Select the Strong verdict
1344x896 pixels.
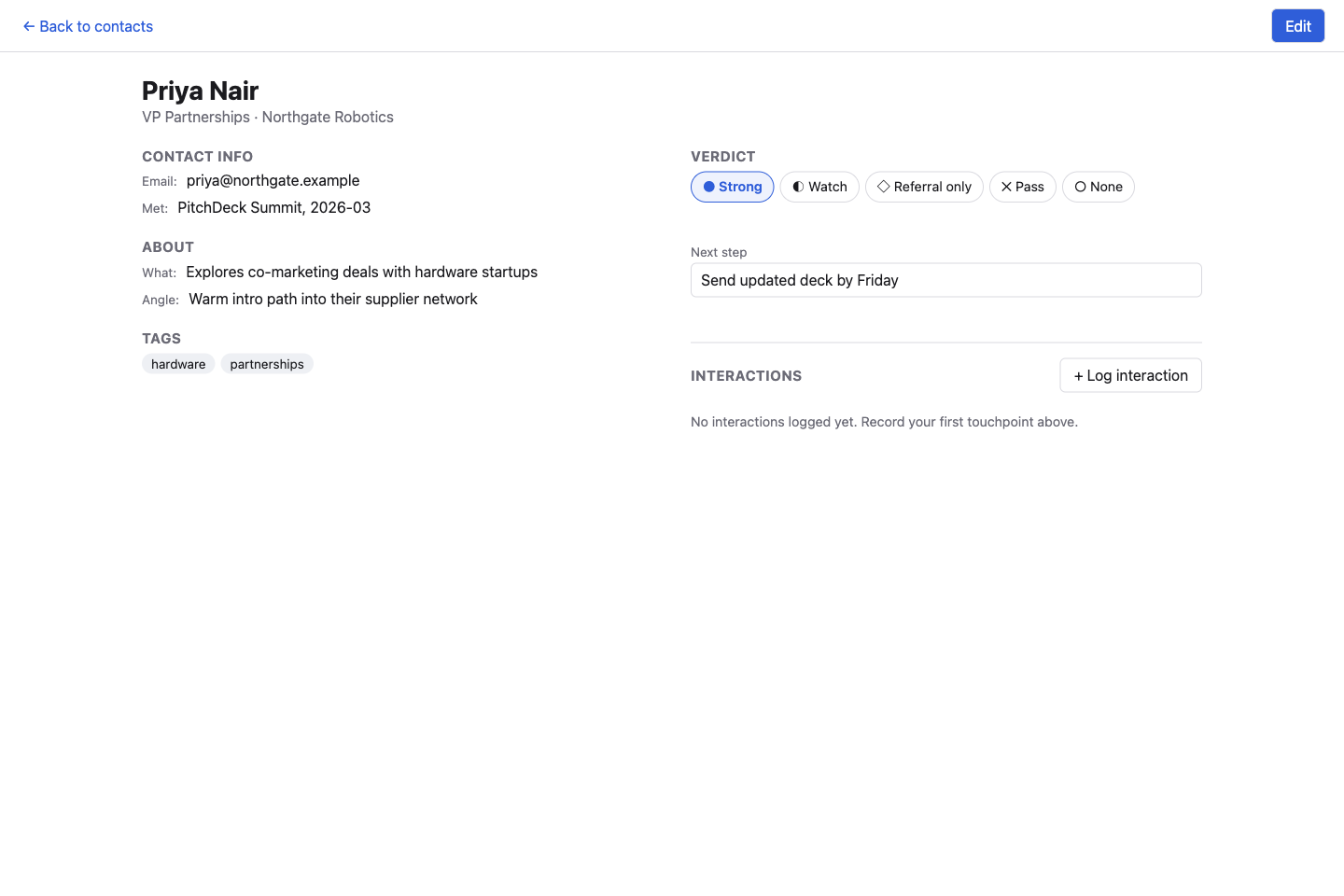click(x=733, y=187)
